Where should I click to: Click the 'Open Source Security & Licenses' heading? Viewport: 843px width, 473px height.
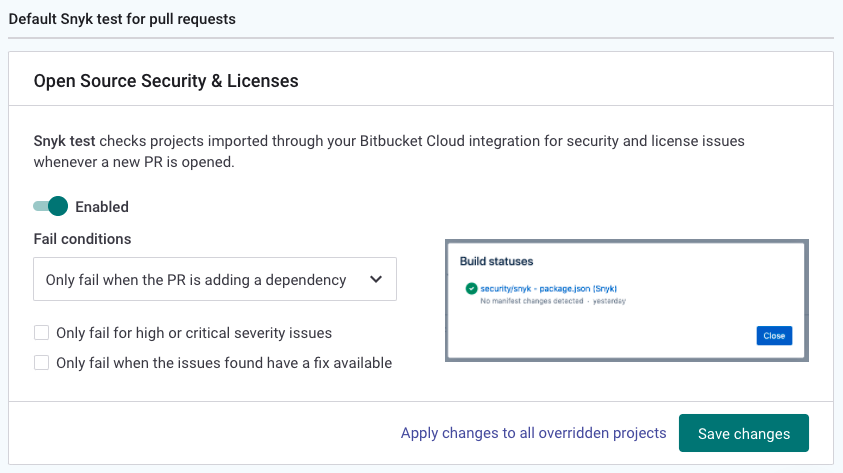point(166,81)
